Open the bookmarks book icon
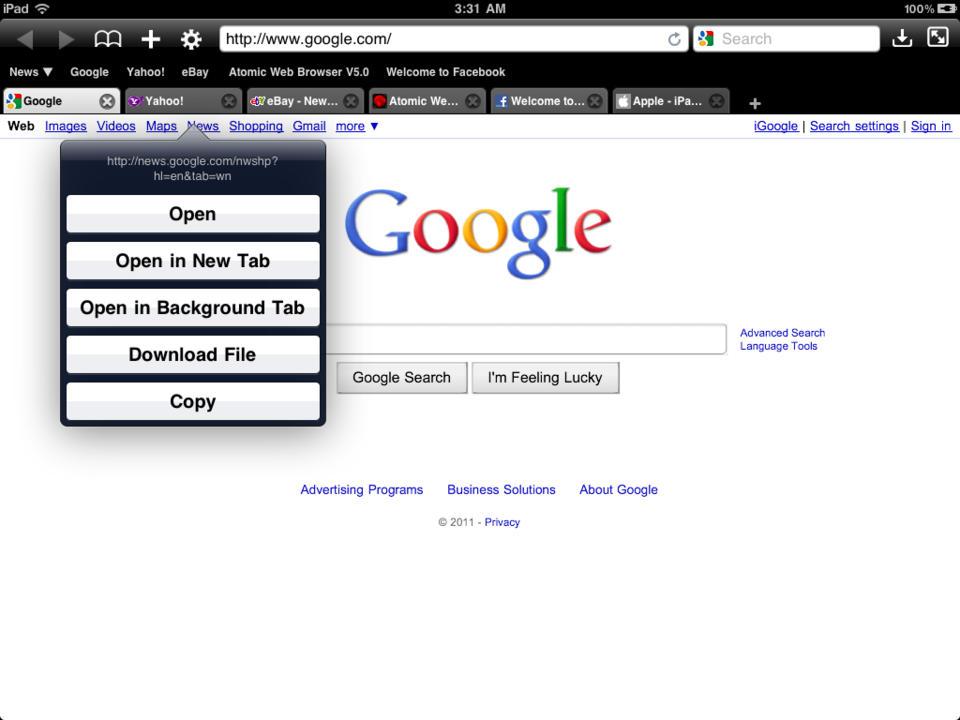 [x=108, y=39]
